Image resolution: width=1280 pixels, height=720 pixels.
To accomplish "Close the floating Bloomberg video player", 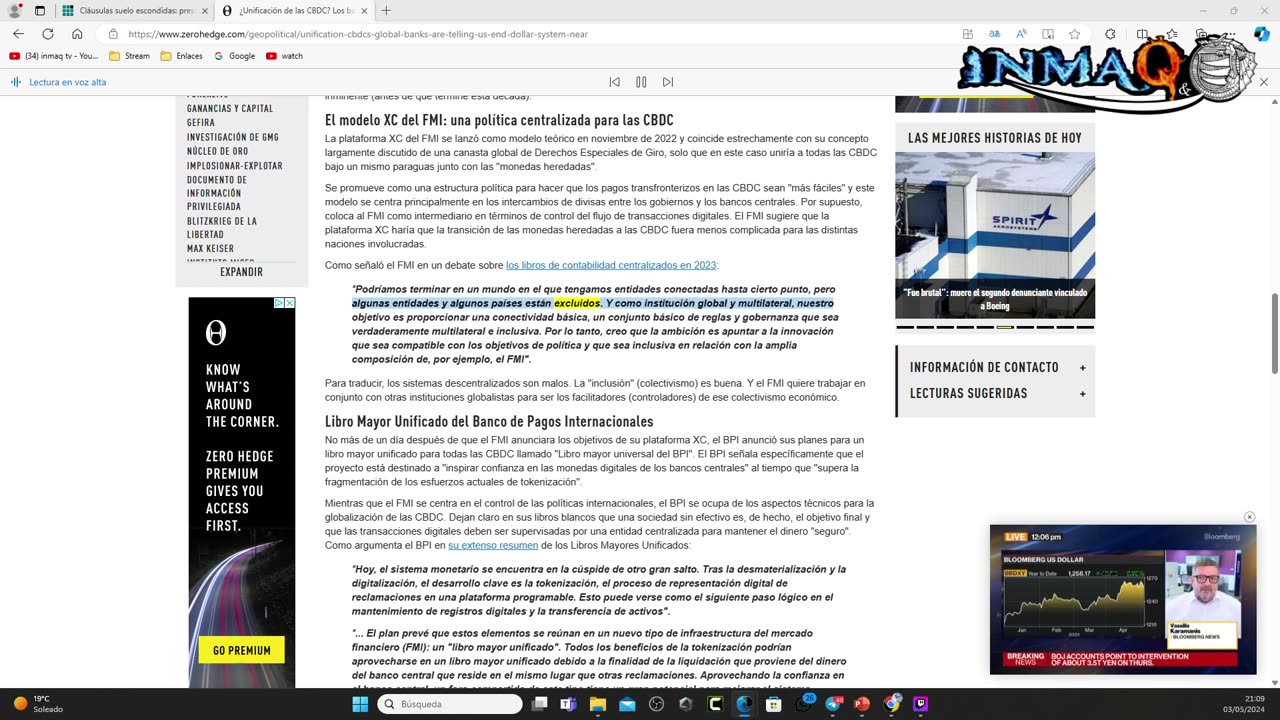I will tap(1249, 517).
